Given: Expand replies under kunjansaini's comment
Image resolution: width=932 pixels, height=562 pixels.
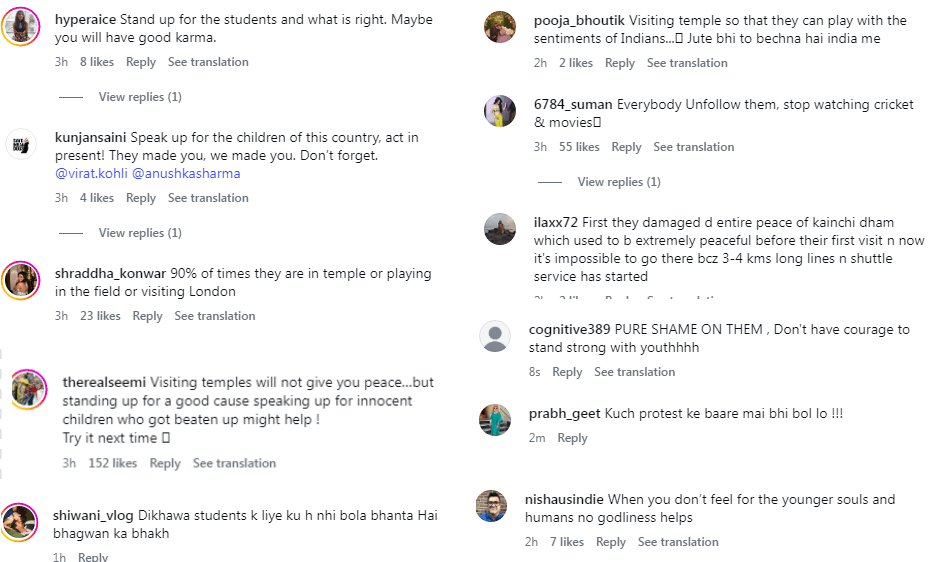Looking at the screenshot, I should click(140, 233).
